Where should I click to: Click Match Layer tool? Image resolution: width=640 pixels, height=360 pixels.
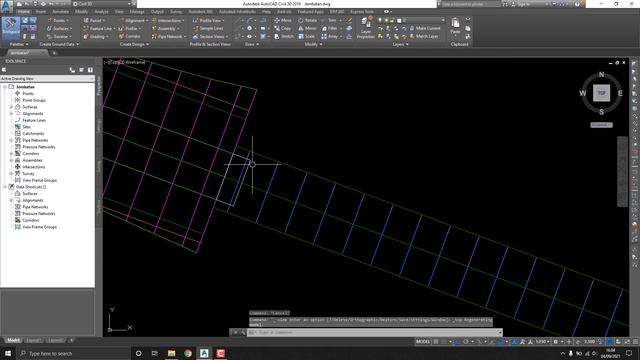click(x=424, y=36)
